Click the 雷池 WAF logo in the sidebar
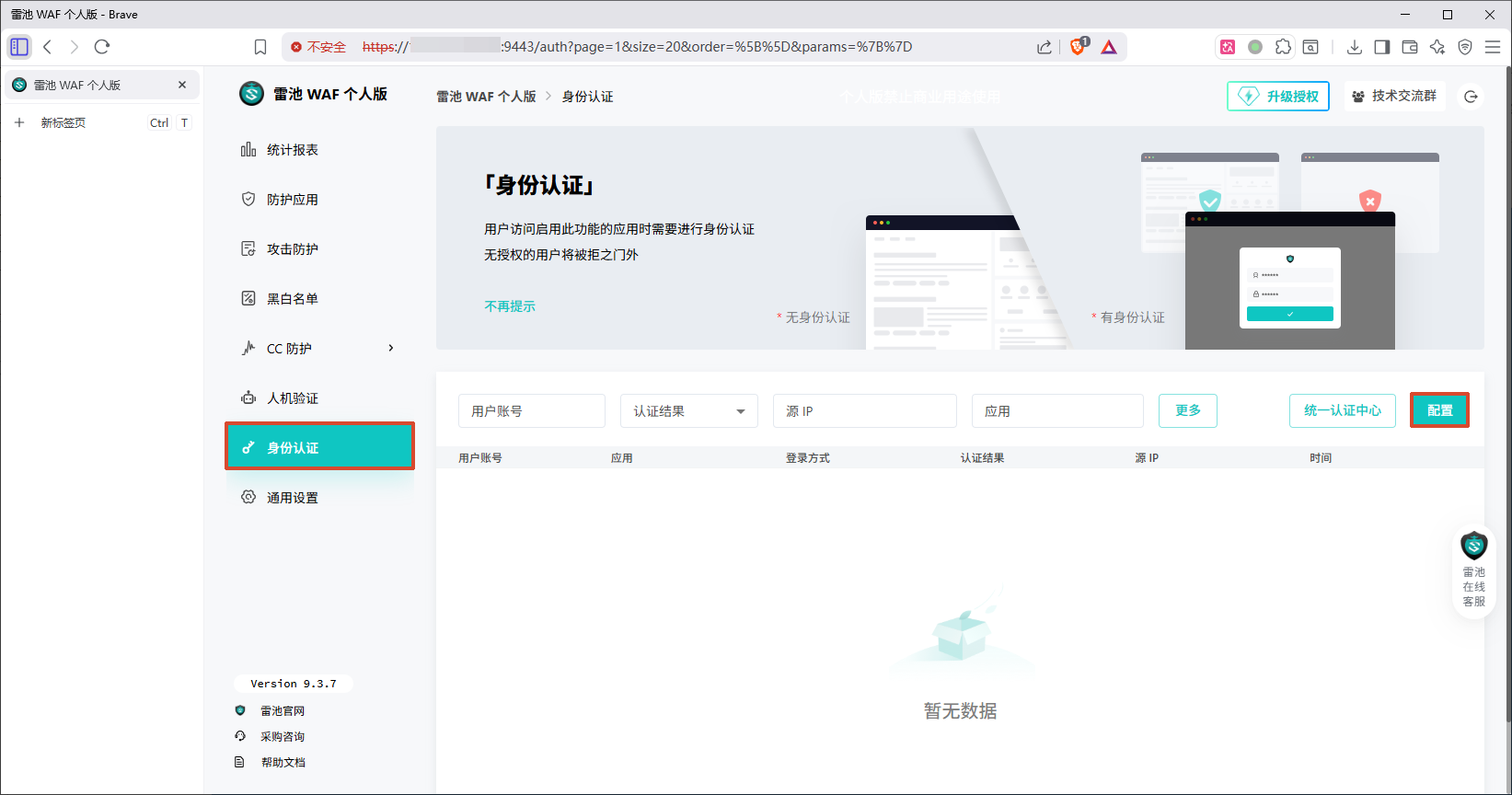This screenshot has width=1512, height=795. pyautogui.click(x=251, y=94)
